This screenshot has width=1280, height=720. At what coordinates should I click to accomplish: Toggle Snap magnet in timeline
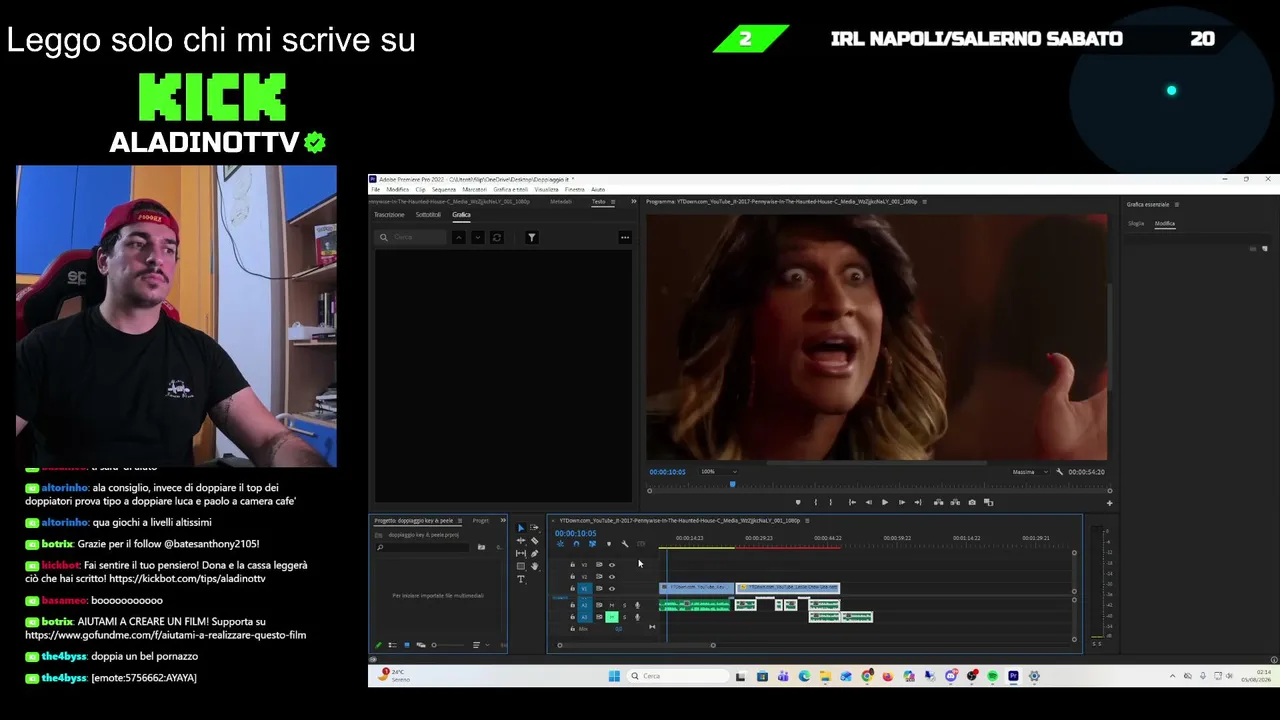(576, 544)
